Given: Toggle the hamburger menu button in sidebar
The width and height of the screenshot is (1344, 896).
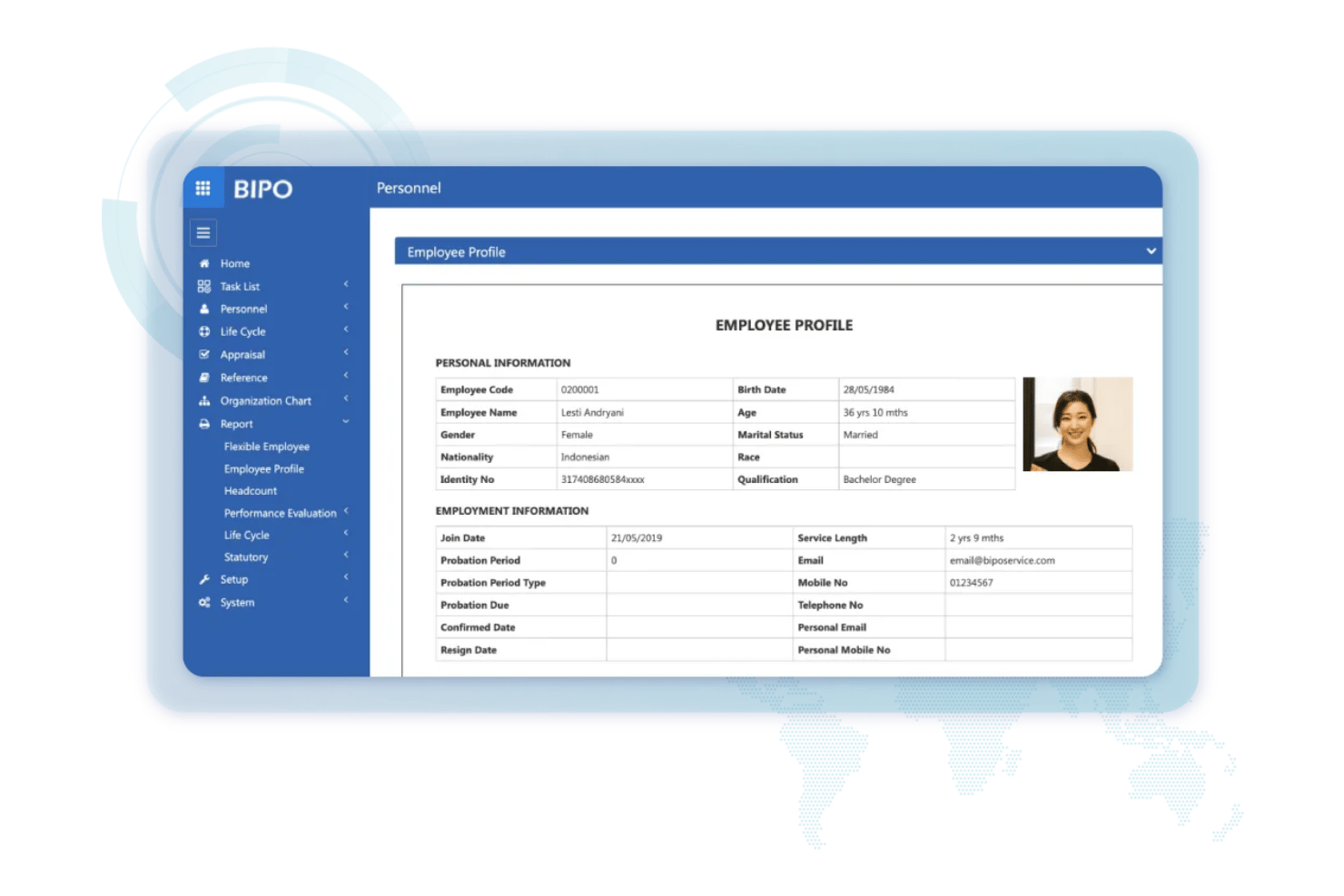Looking at the screenshot, I should pyautogui.click(x=203, y=233).
